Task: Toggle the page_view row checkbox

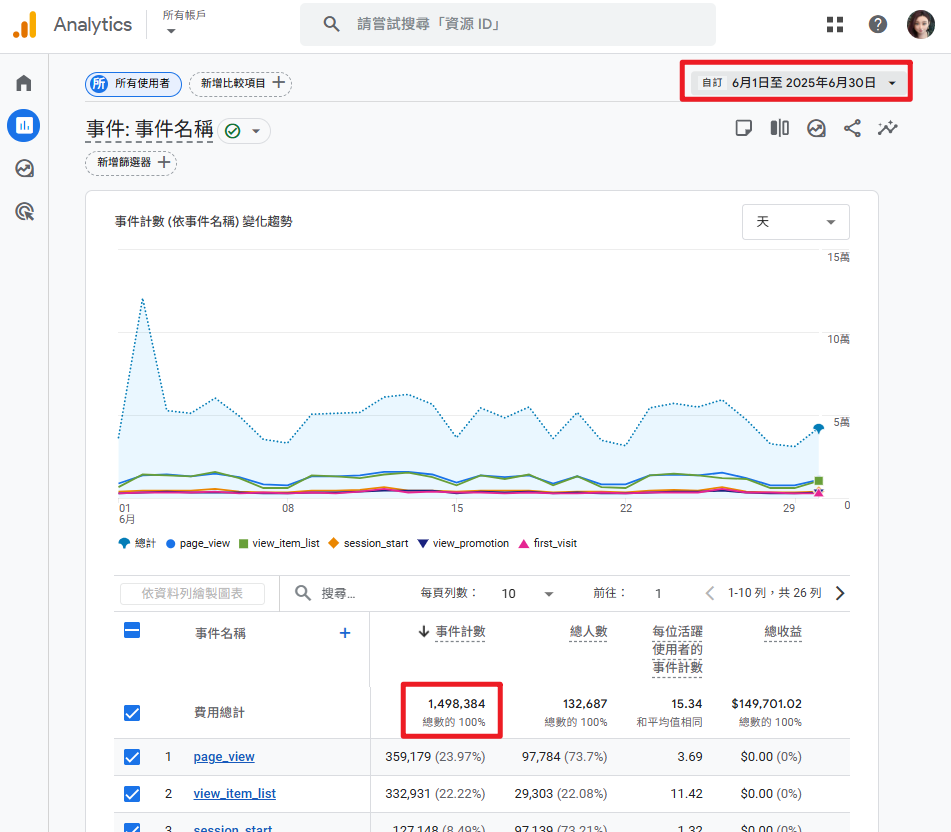Action: (x=132, y=757)
